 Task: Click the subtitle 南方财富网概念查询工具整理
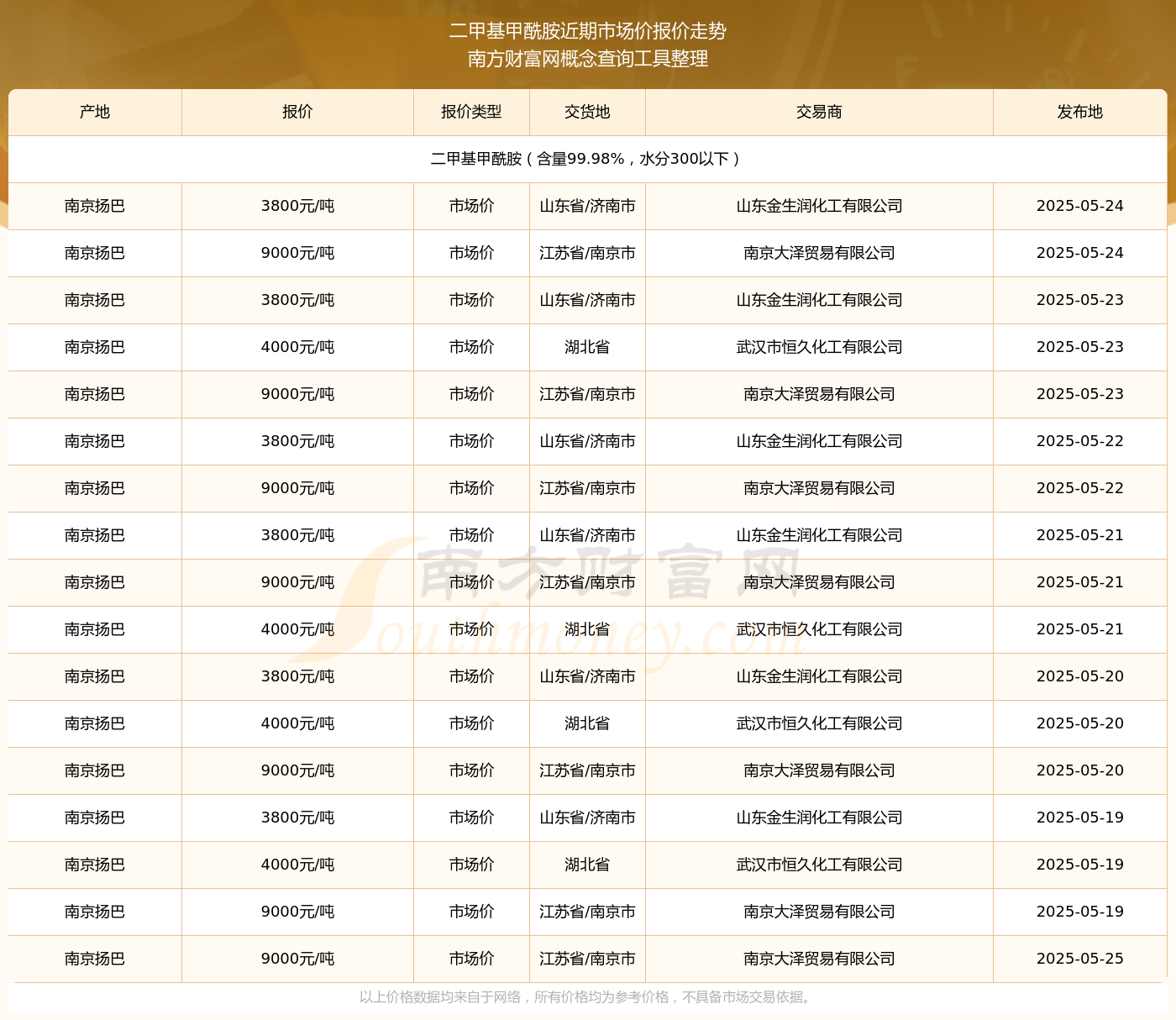(588, 59)
